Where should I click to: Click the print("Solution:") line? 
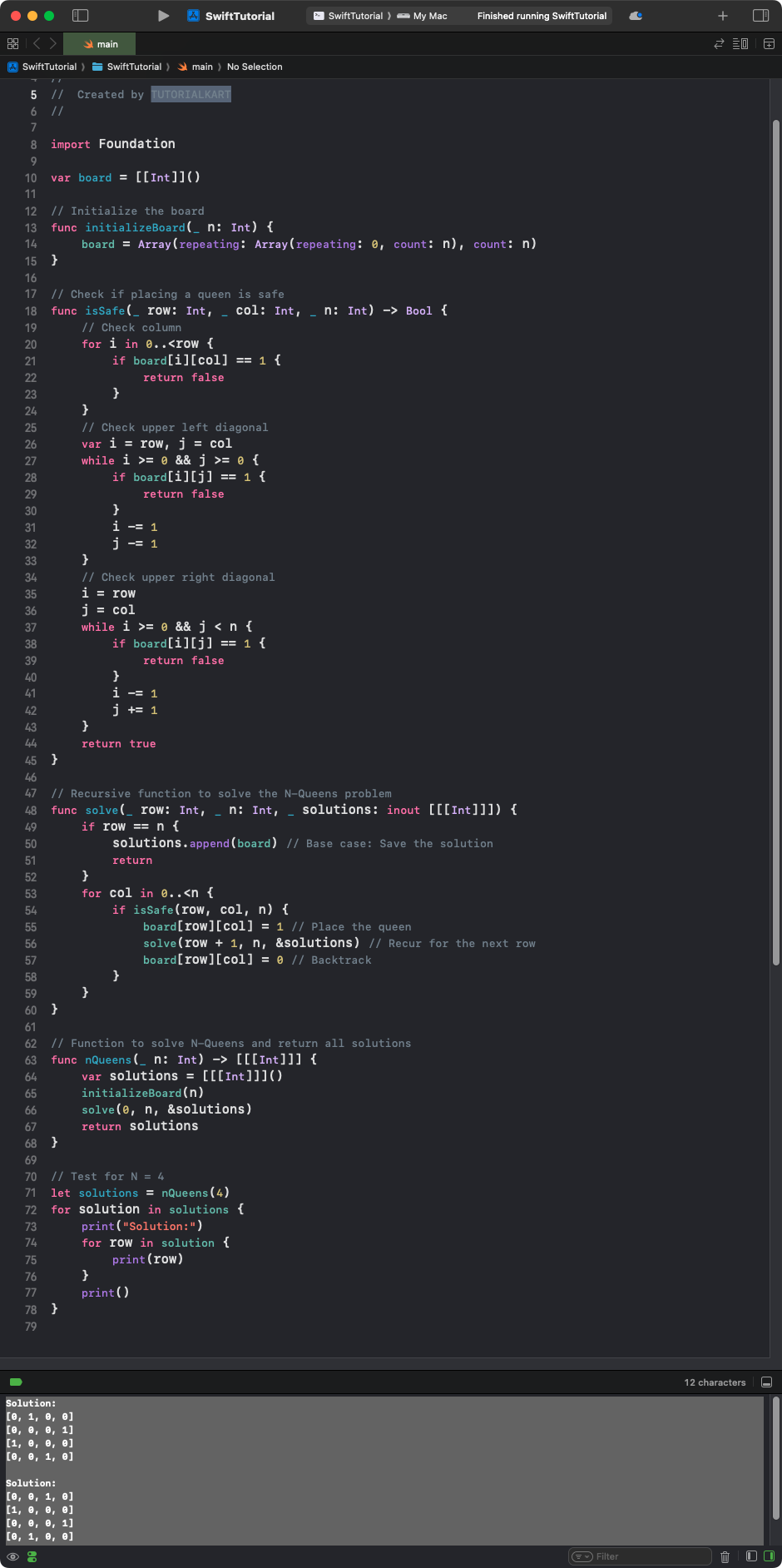click(x=142, y=1226)
